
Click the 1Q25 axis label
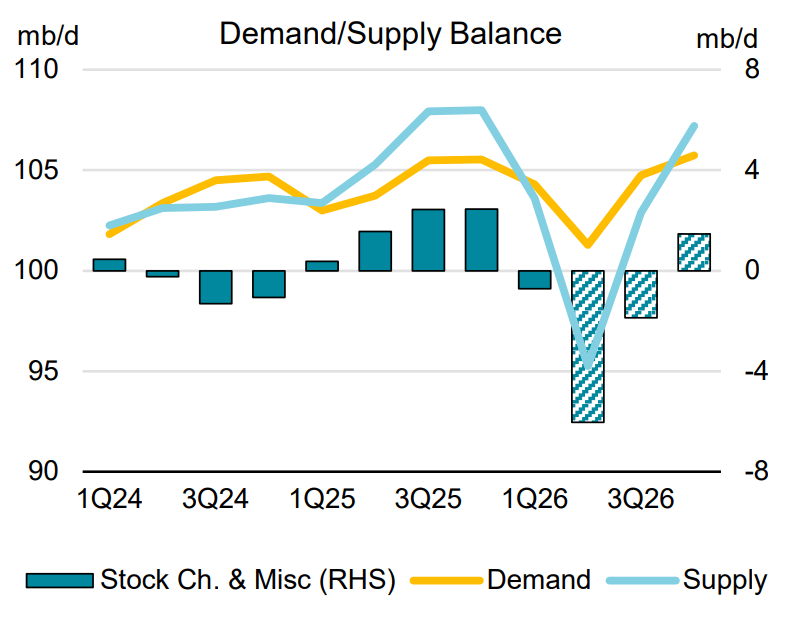(322, 499)
